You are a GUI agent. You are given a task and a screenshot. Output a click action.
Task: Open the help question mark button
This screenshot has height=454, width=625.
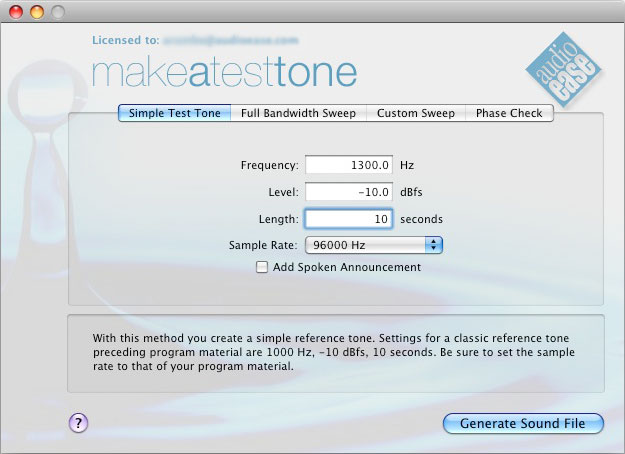tap(79, 423)
